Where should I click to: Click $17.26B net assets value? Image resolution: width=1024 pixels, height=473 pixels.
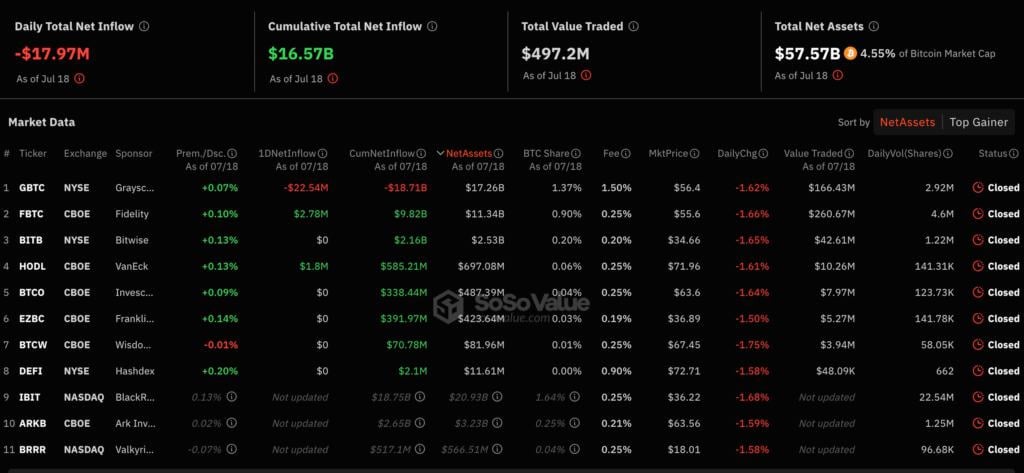click(485, 188)
